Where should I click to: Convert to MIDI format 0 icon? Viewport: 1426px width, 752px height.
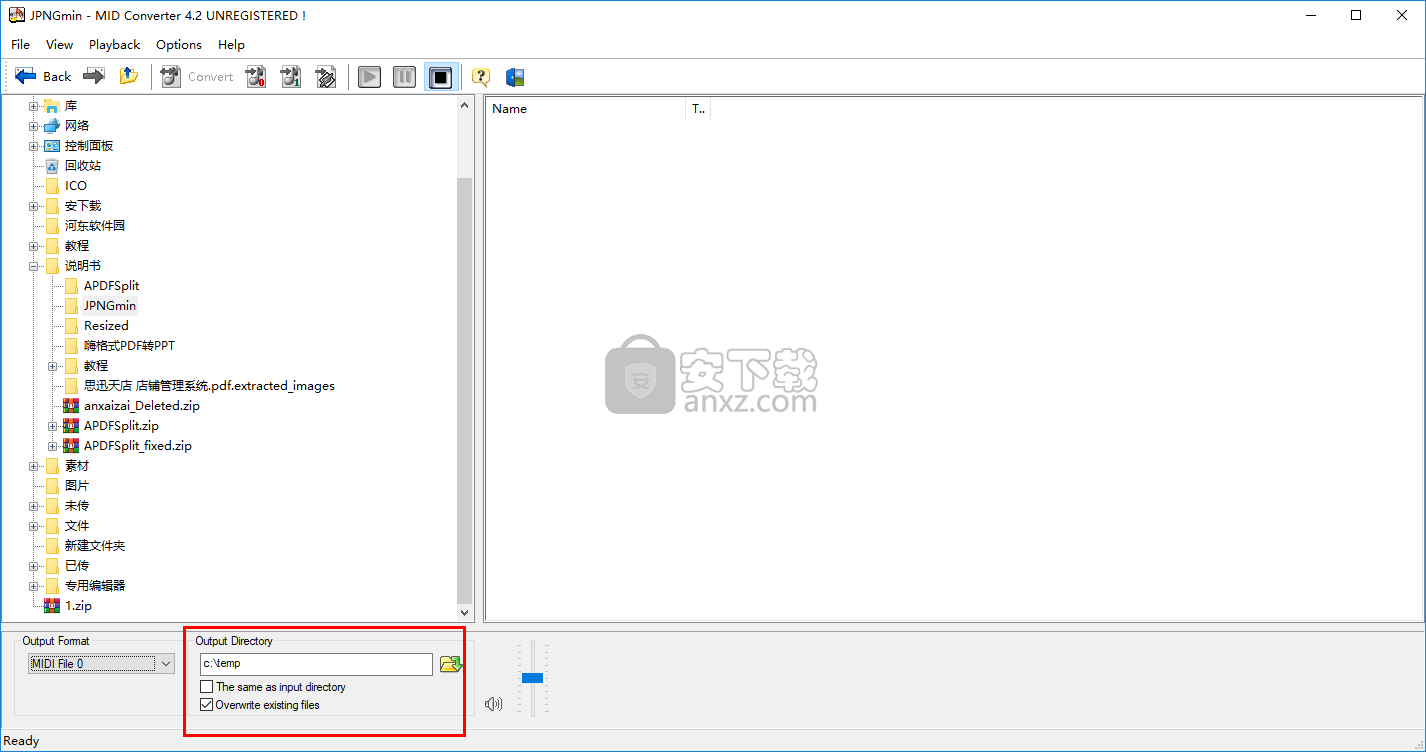[256, 77]
